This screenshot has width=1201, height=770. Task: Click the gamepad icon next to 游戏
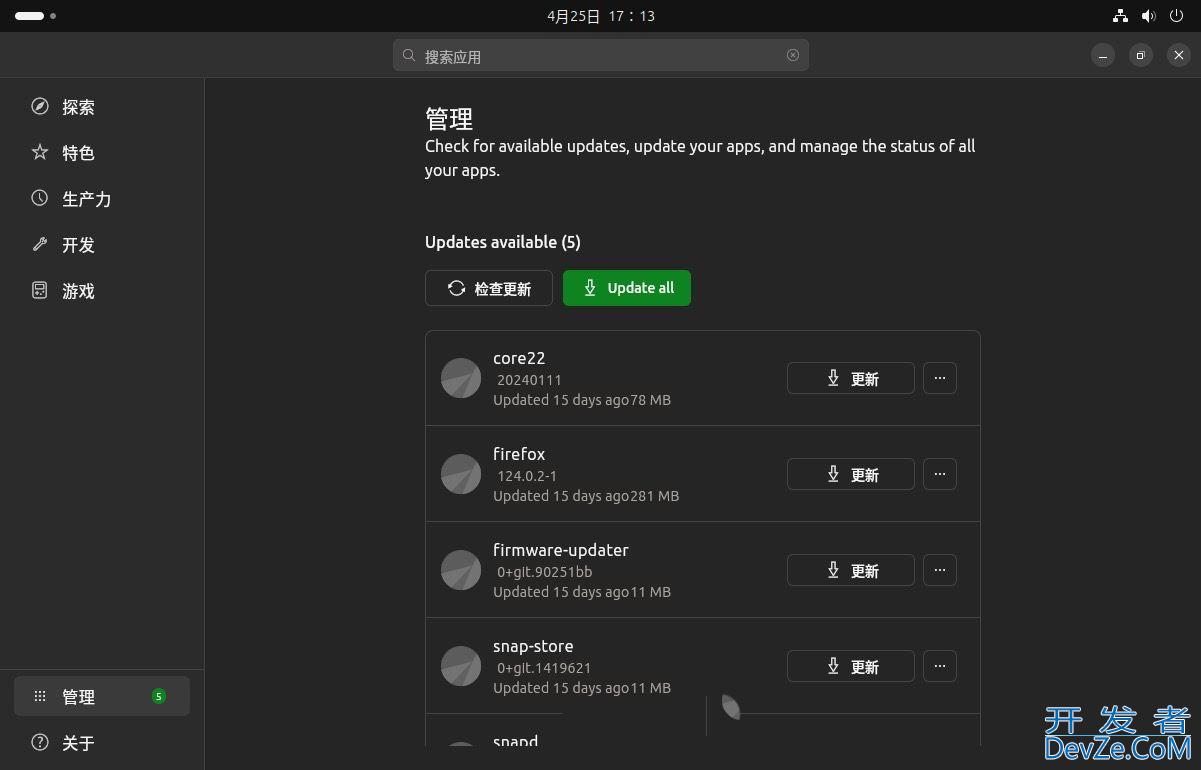40,290
